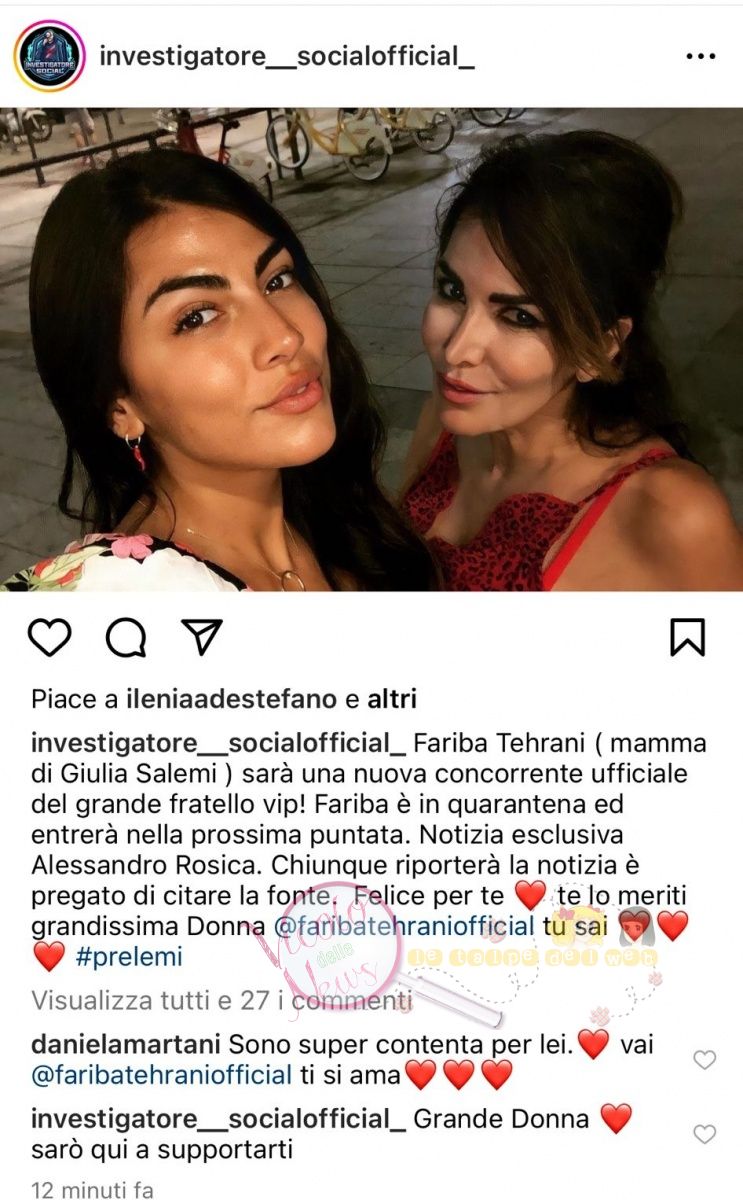The height and width of the screenshot is (1200, 743).
Task: Share the post with paper plane icon
Action: pyautogui.click(x=202, y=637)
